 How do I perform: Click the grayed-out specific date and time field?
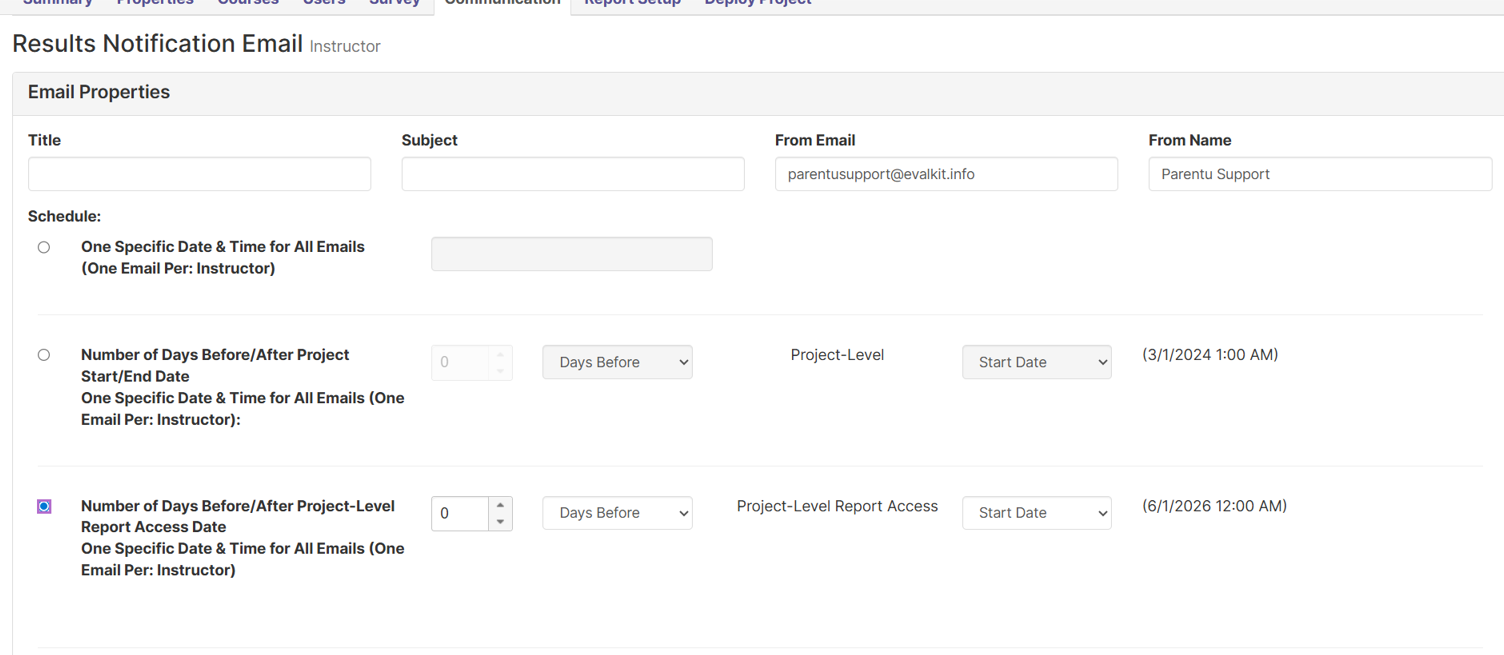572,254
